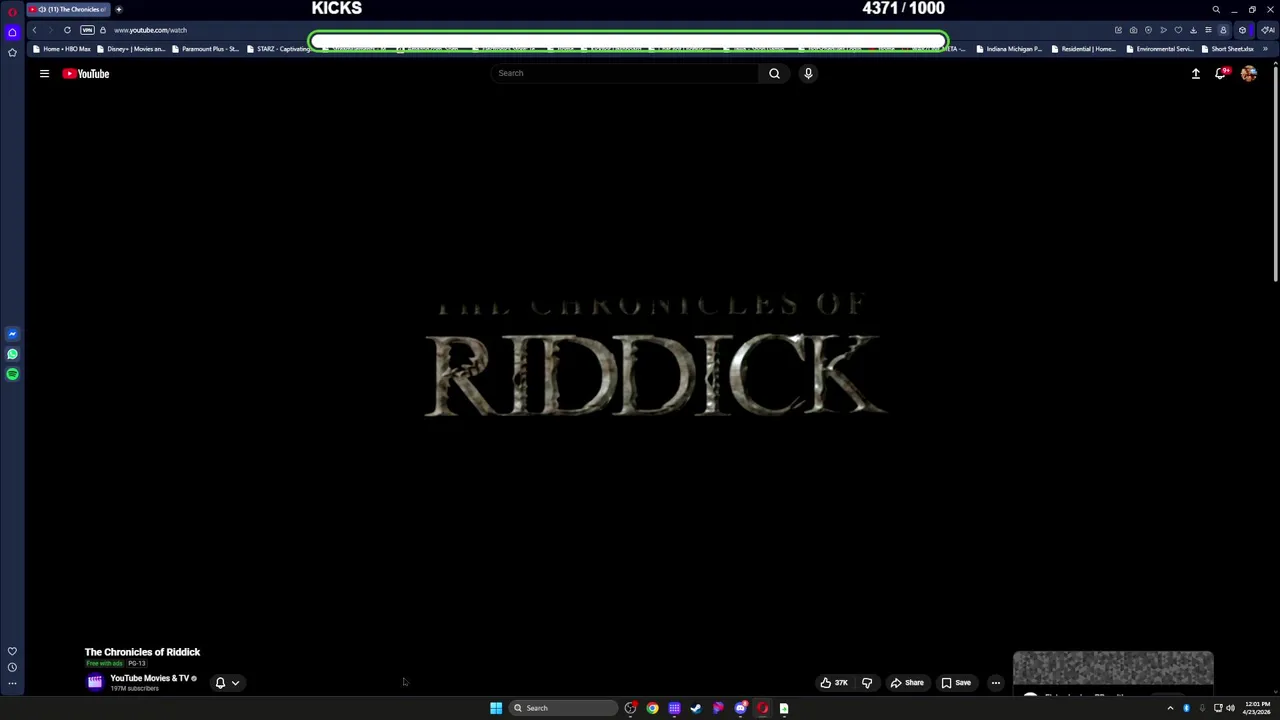Select The Chronicles of Riddick browser tab
Screen dimensions: 1280x720
(68, 9)
